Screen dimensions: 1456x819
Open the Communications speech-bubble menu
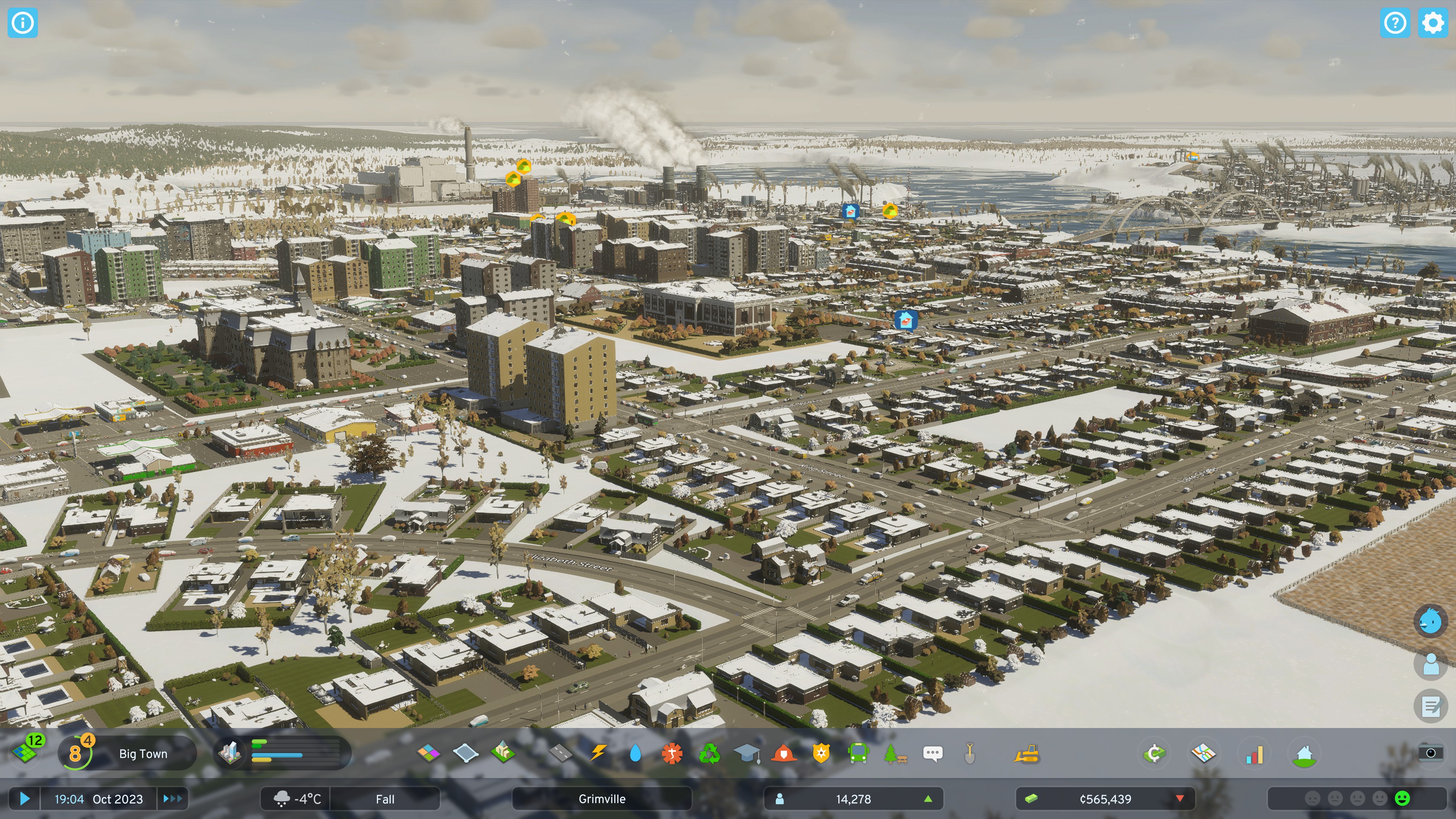933,753
